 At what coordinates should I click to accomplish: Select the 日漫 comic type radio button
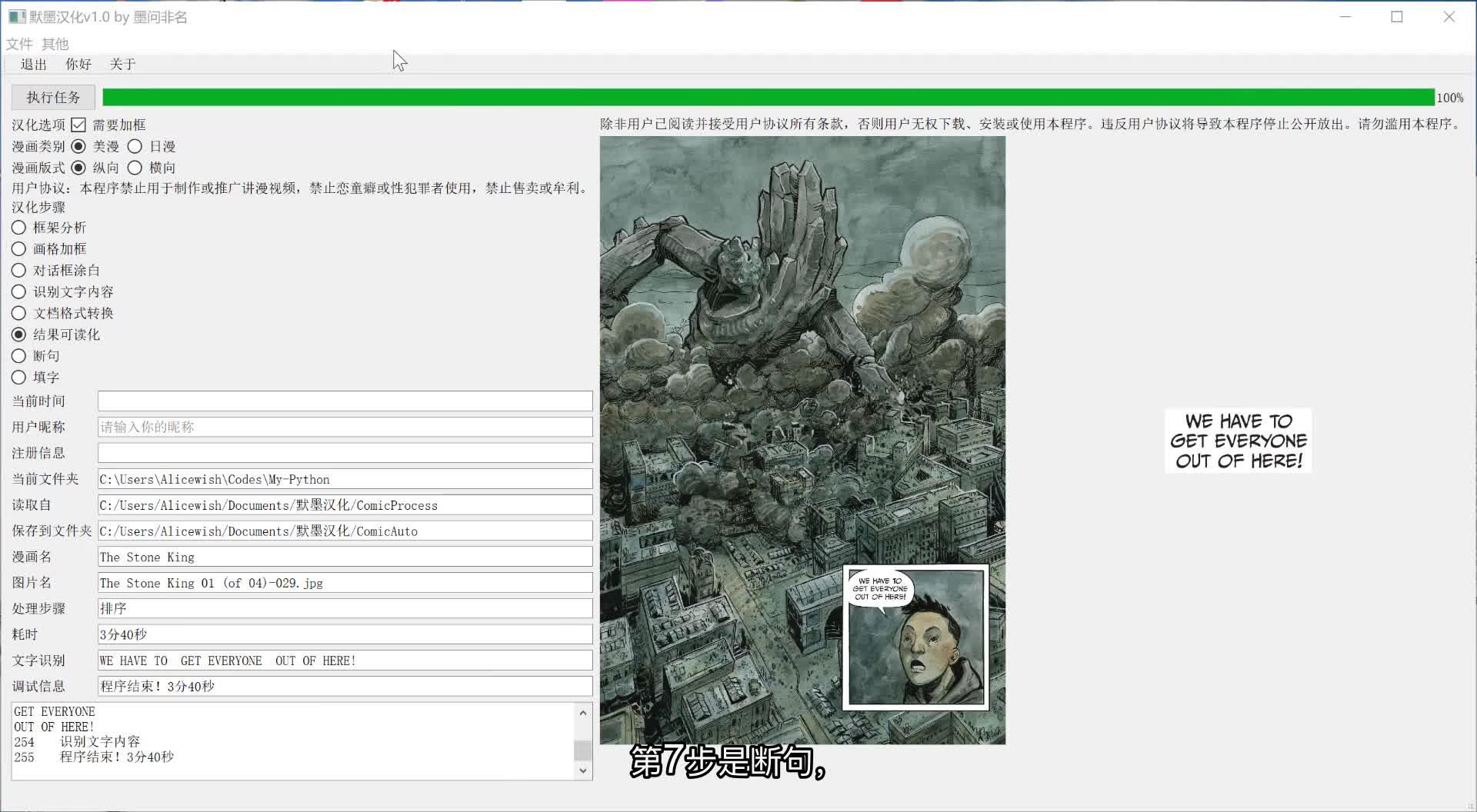pos(135,146)
